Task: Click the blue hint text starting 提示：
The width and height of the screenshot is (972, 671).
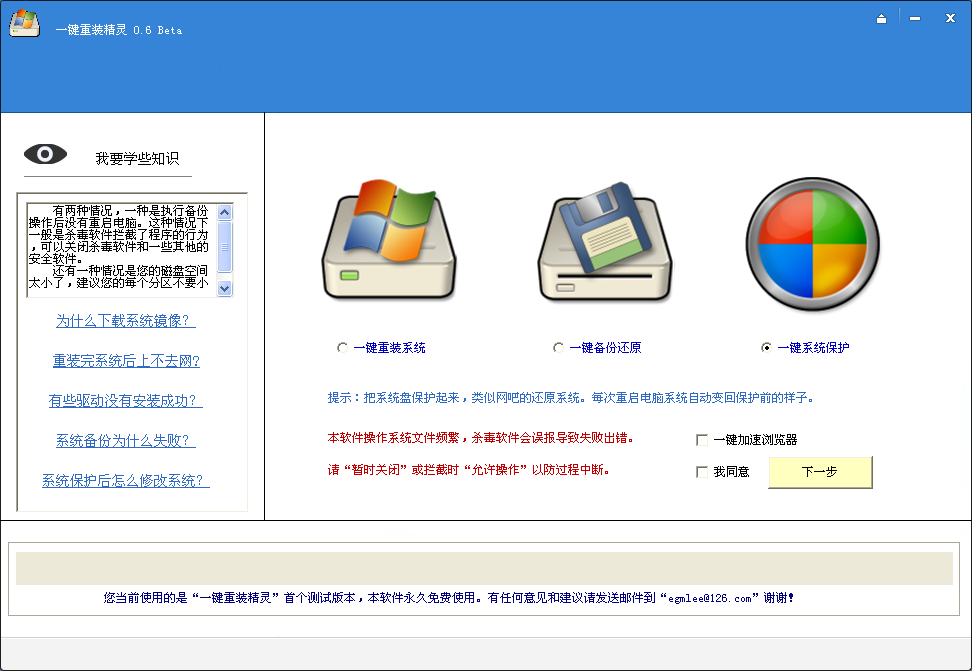Action: click(x=570, y=398)
